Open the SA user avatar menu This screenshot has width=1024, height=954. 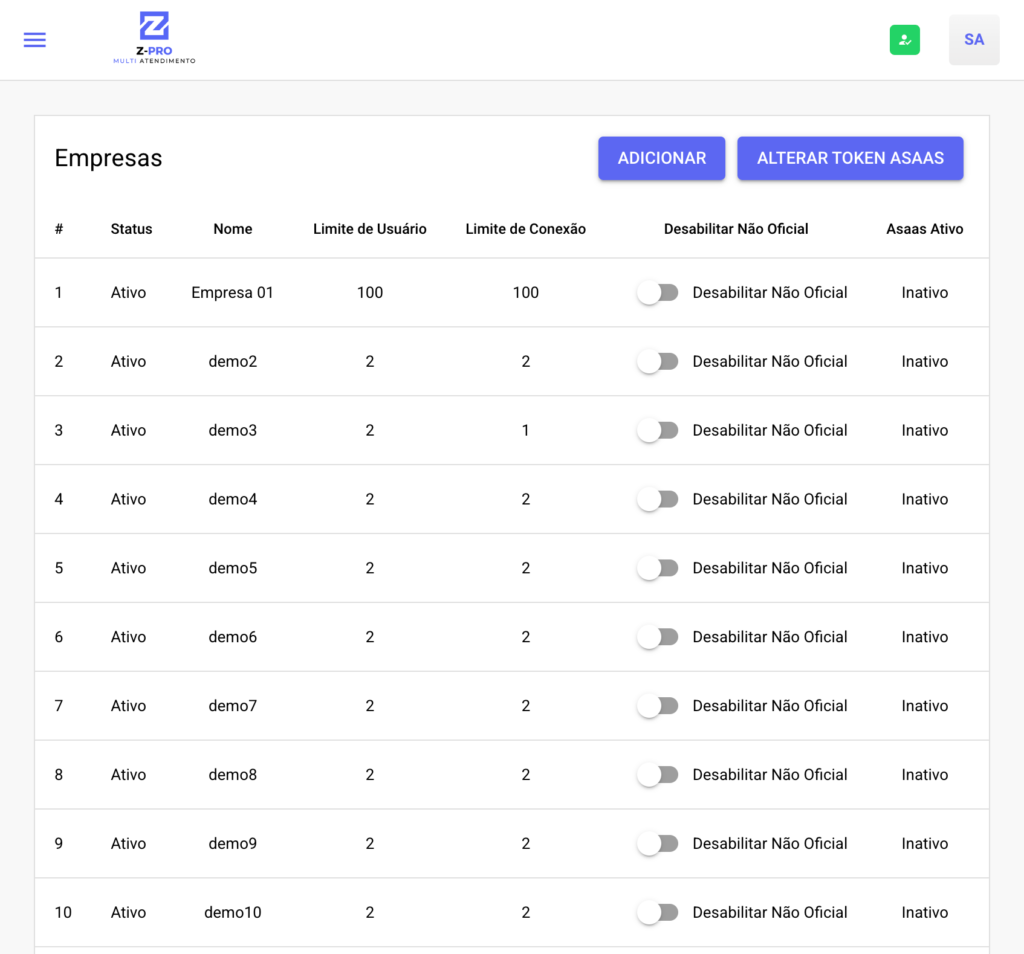[x=973, y=40]
